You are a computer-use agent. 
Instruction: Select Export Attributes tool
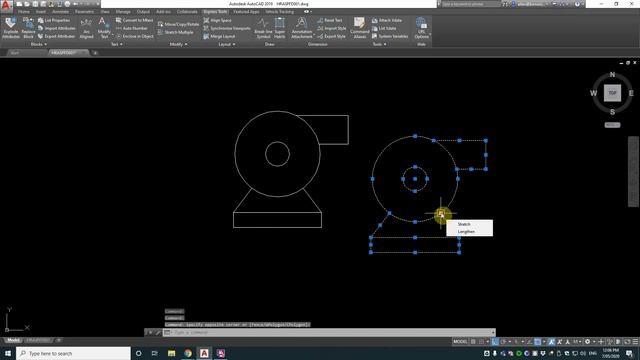point(56,36)
